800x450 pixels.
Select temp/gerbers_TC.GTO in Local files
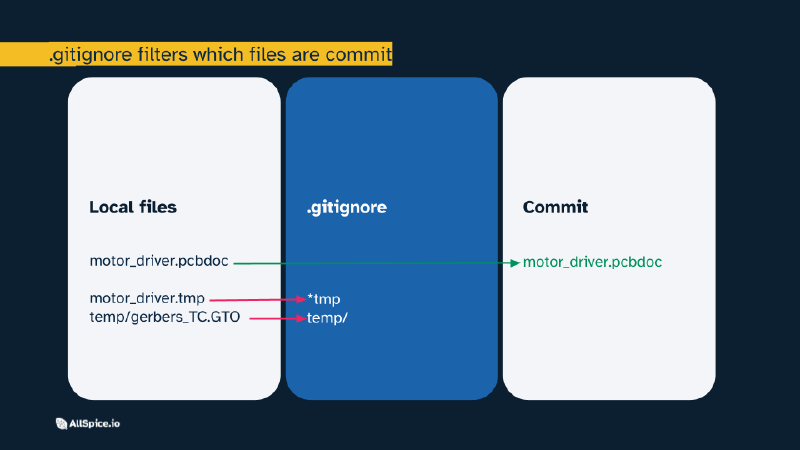(x=165, y=318)
